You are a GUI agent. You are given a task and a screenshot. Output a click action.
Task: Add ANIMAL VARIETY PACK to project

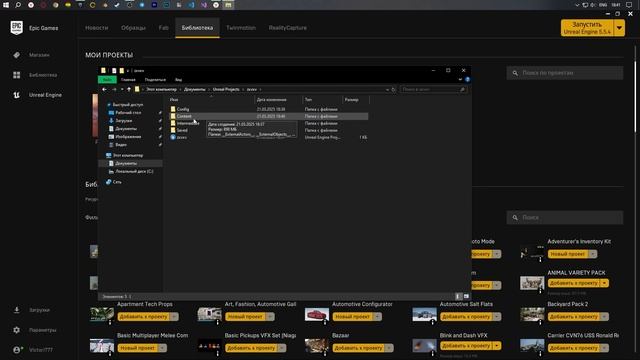point(574,283)
